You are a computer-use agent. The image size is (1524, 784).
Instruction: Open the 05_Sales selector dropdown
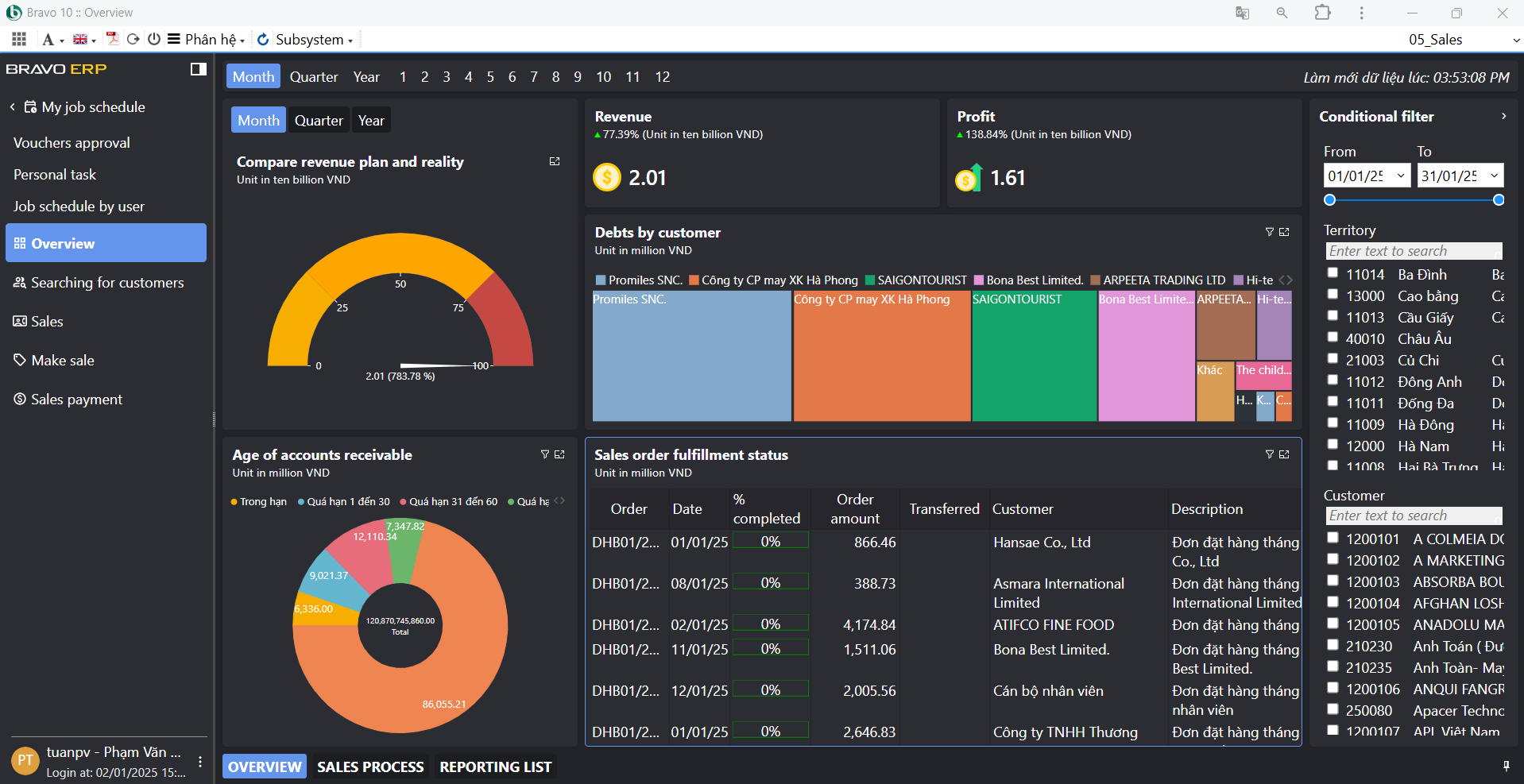pyautogui.click(x=1515, y=40)
